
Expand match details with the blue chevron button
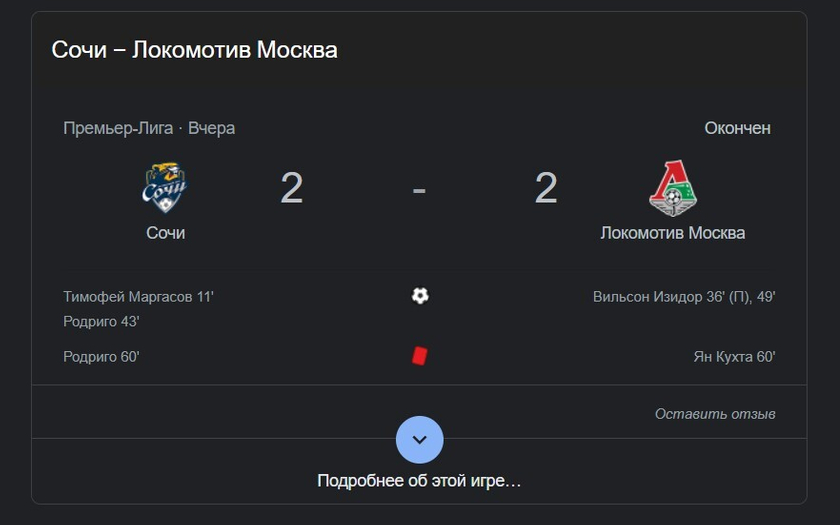(x=419, y=440)
